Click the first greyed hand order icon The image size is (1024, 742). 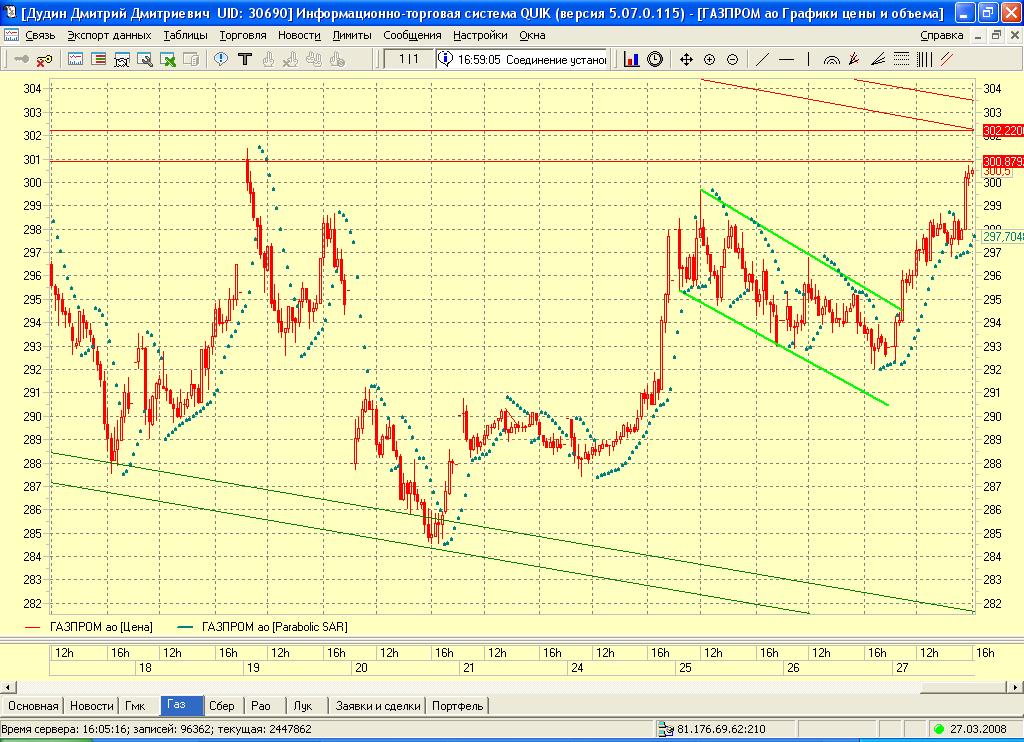268,59
